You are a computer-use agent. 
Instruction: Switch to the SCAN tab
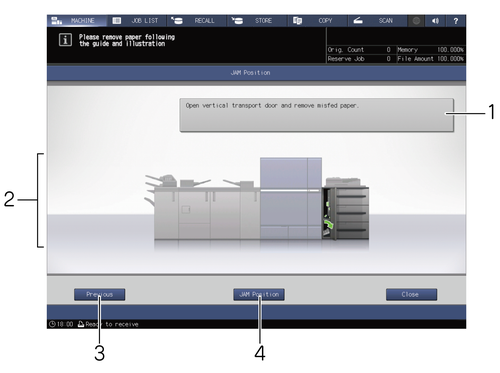tap(378, 21)
